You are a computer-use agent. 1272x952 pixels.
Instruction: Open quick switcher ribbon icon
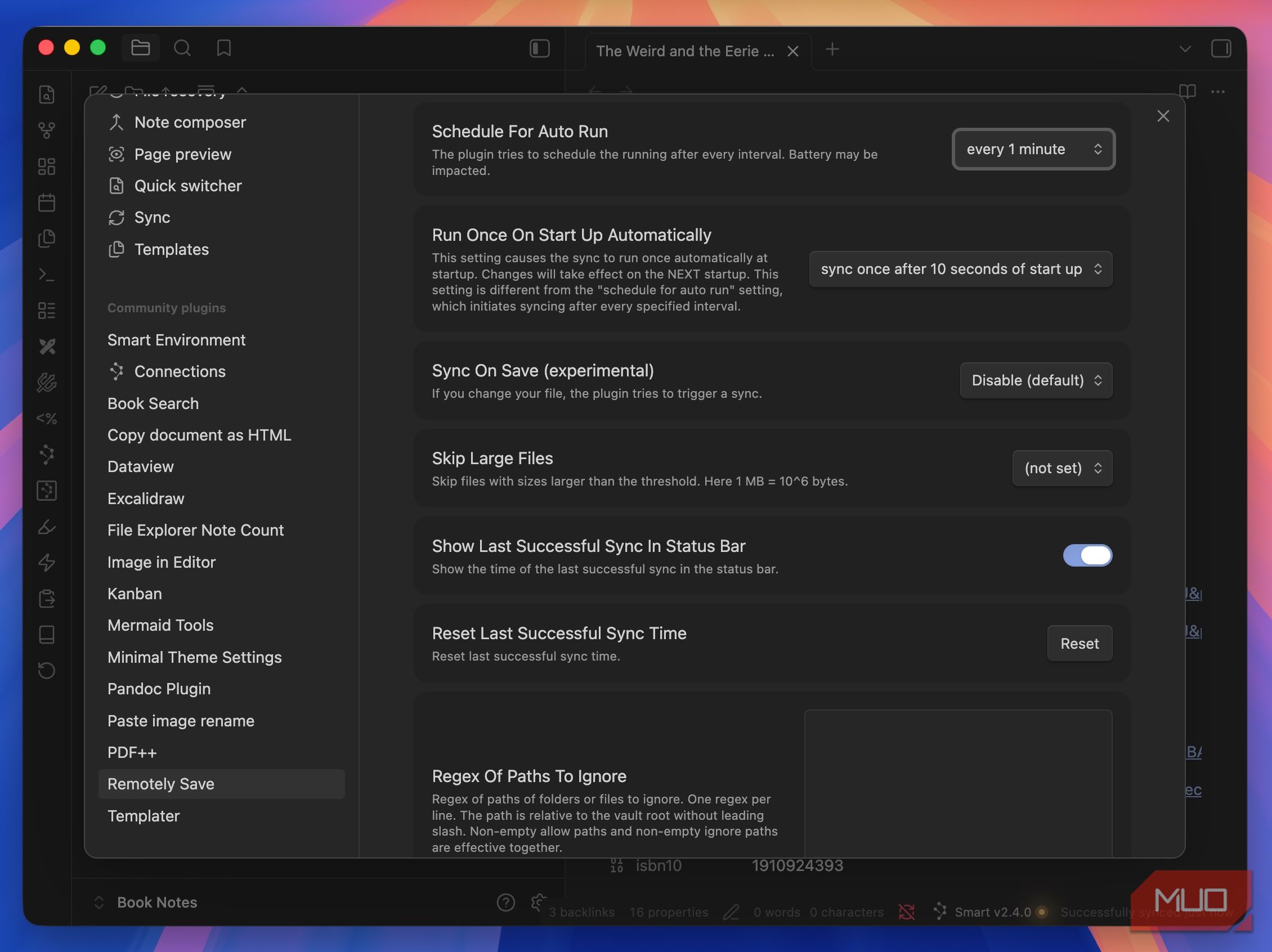pos(47,95)
